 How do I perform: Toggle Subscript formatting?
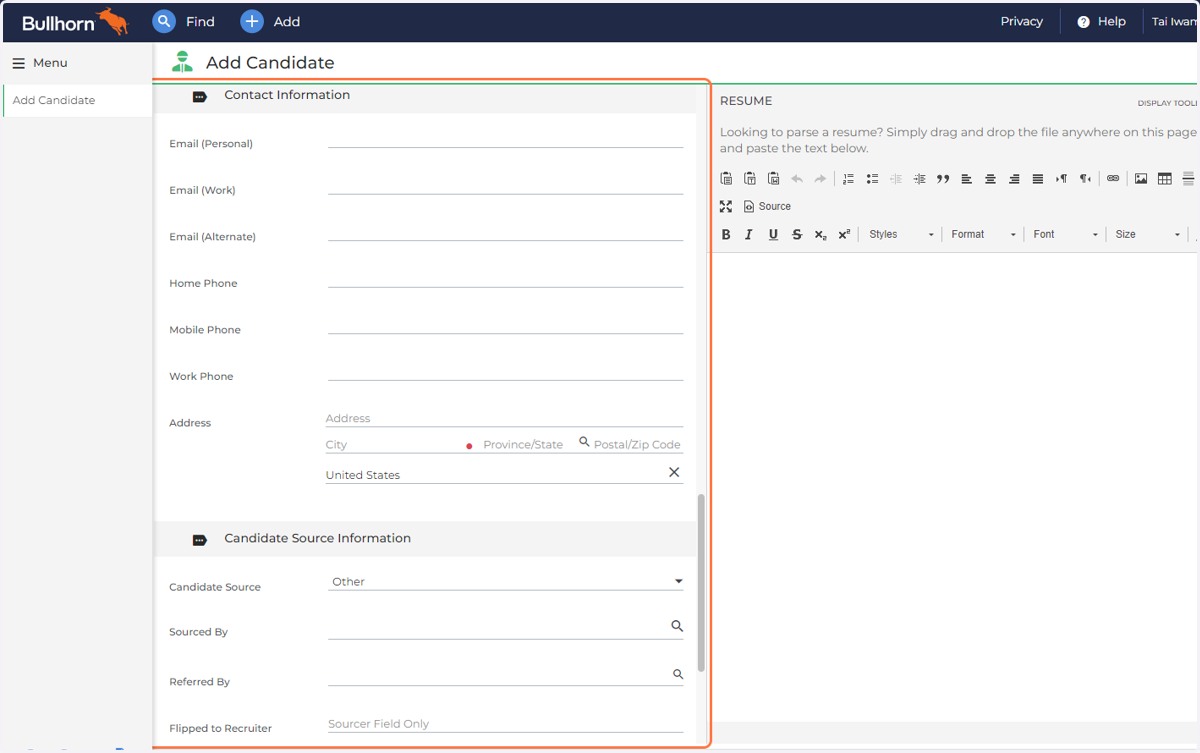[x=820, y=234]
